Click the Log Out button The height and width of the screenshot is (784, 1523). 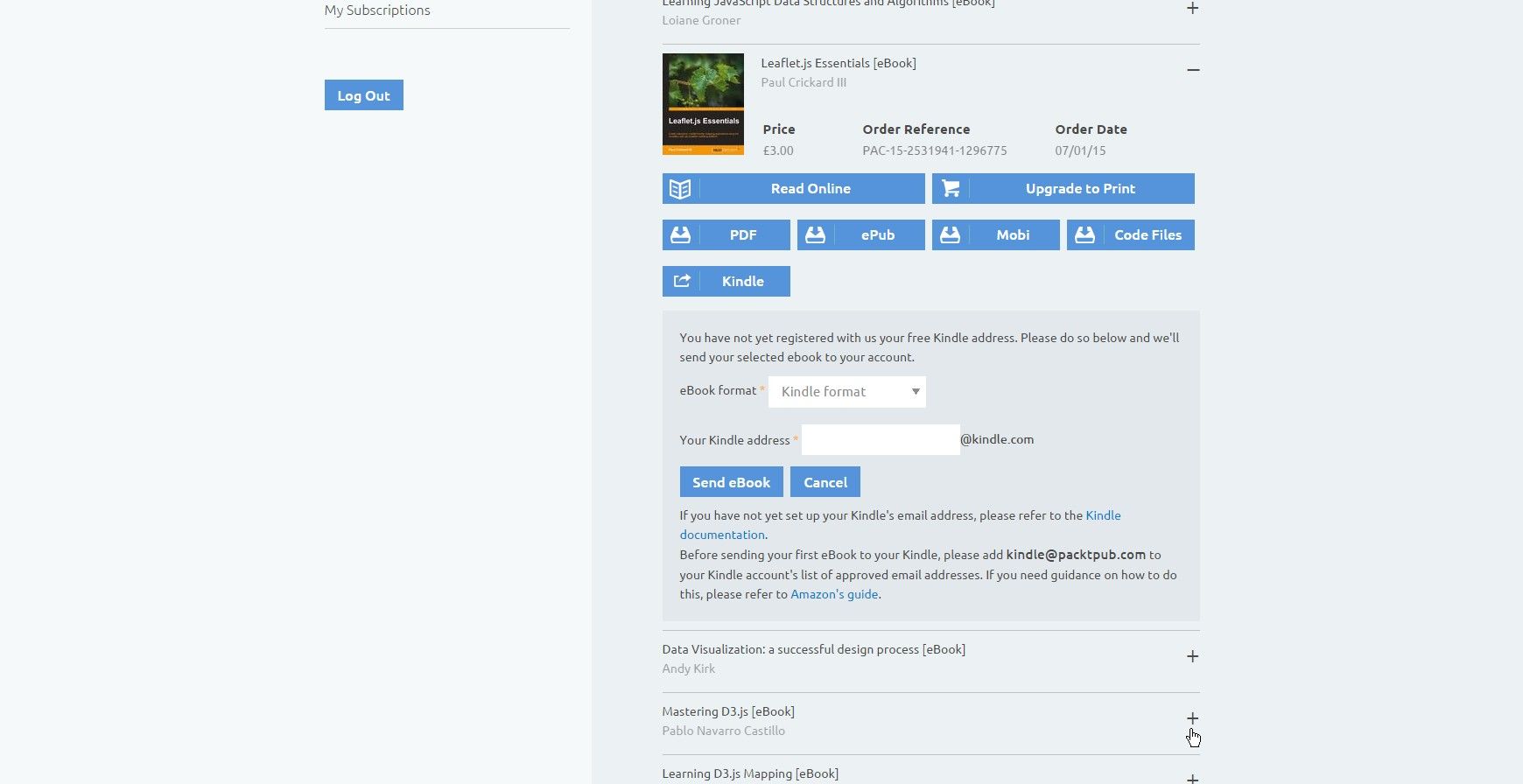(363, 95)
